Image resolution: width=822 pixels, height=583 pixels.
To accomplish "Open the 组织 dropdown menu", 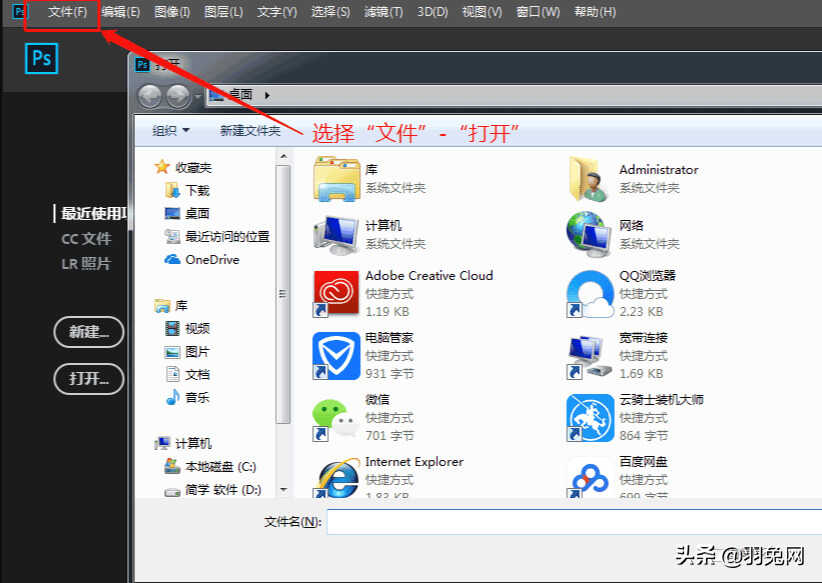I will click(170, 131).
